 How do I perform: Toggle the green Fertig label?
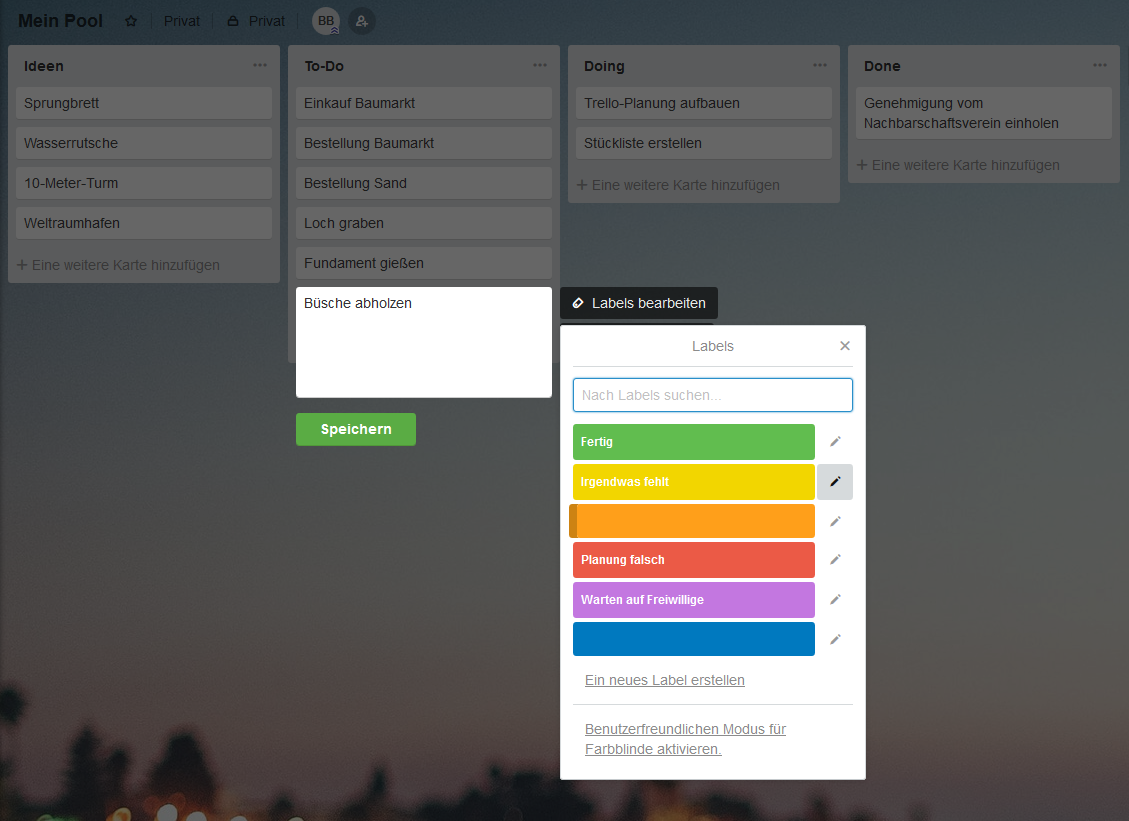pyautogui.click(x=693, y=441)
